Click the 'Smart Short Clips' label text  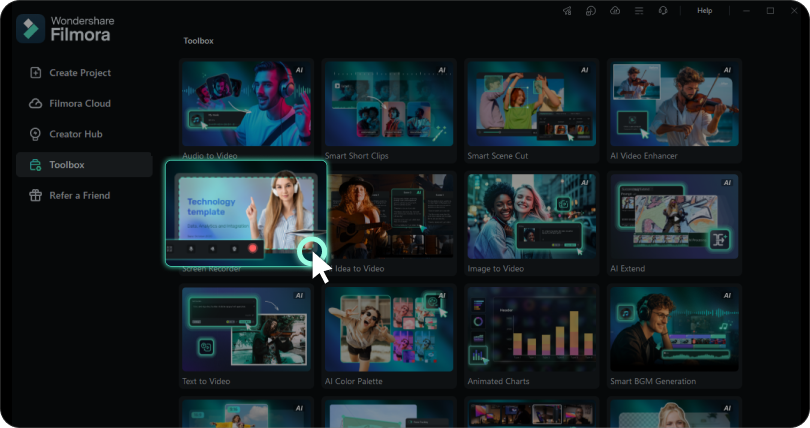point(356,156)
